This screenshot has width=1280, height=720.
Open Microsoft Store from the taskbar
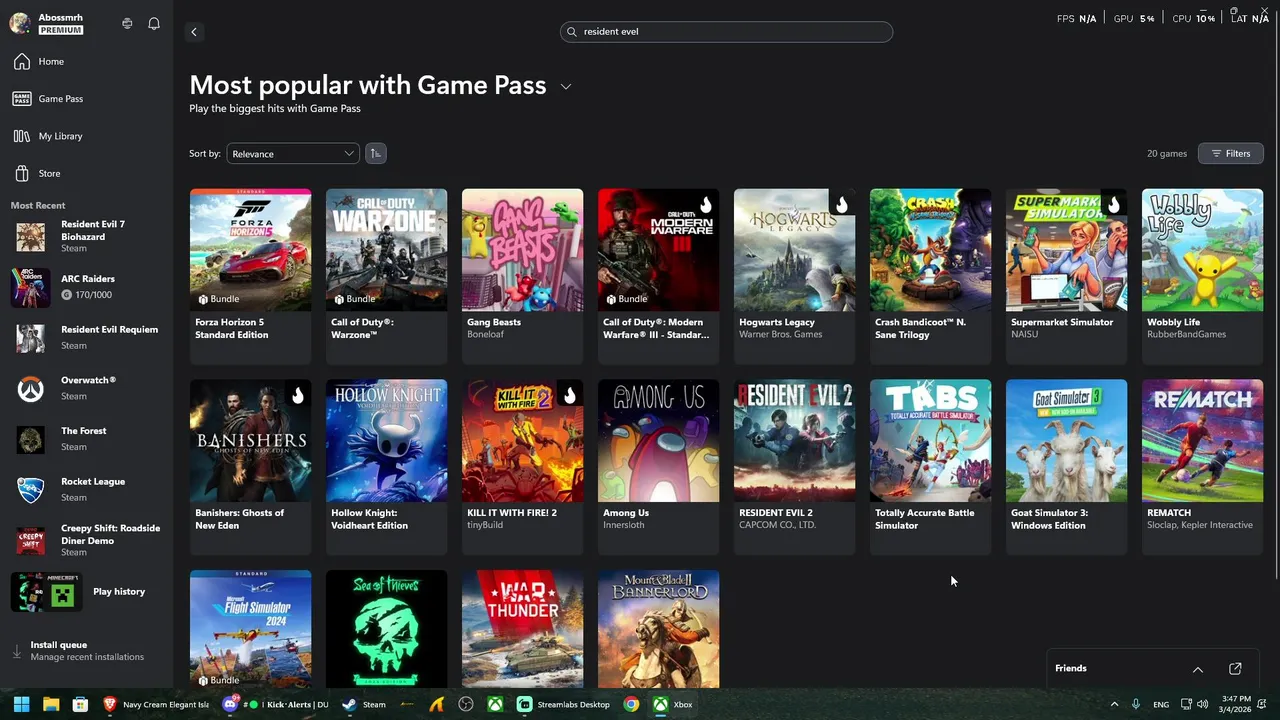pyautogui.click(x=80, y=704)
